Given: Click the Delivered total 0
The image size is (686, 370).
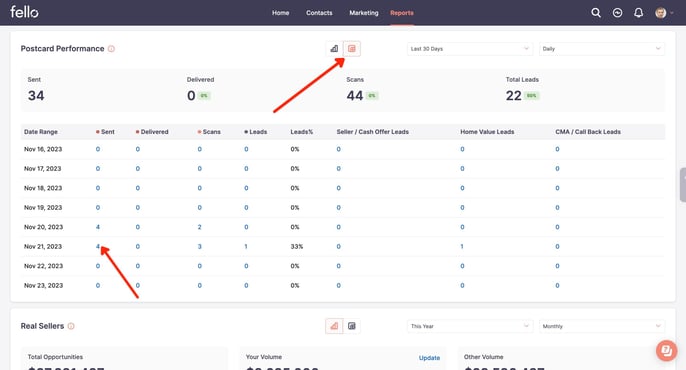Looking at the screenshot, I should coord(191,95).
